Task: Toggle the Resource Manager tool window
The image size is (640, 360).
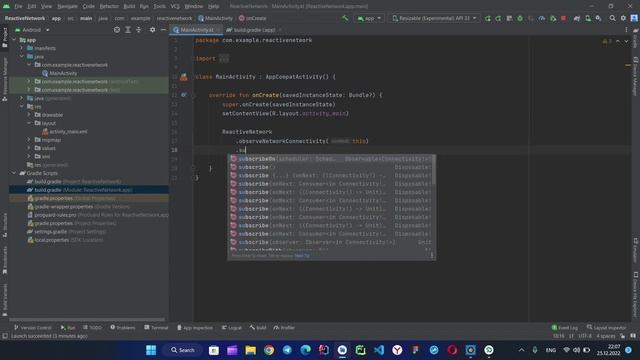Action: tap(4, 80)
